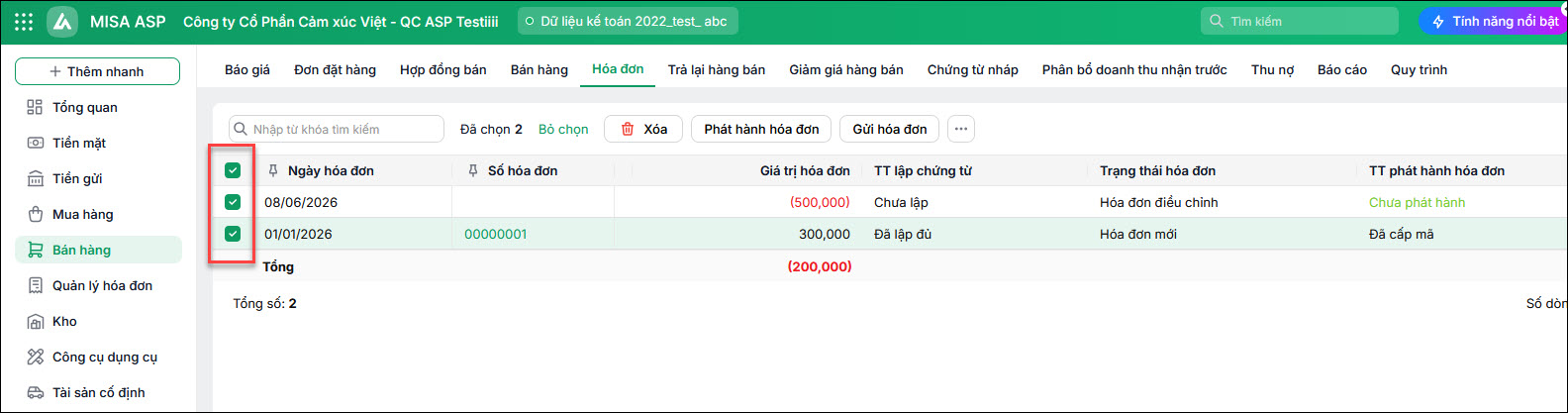
Task: Click the magnifier icon in global search
Action: (x=1217, y=21)
